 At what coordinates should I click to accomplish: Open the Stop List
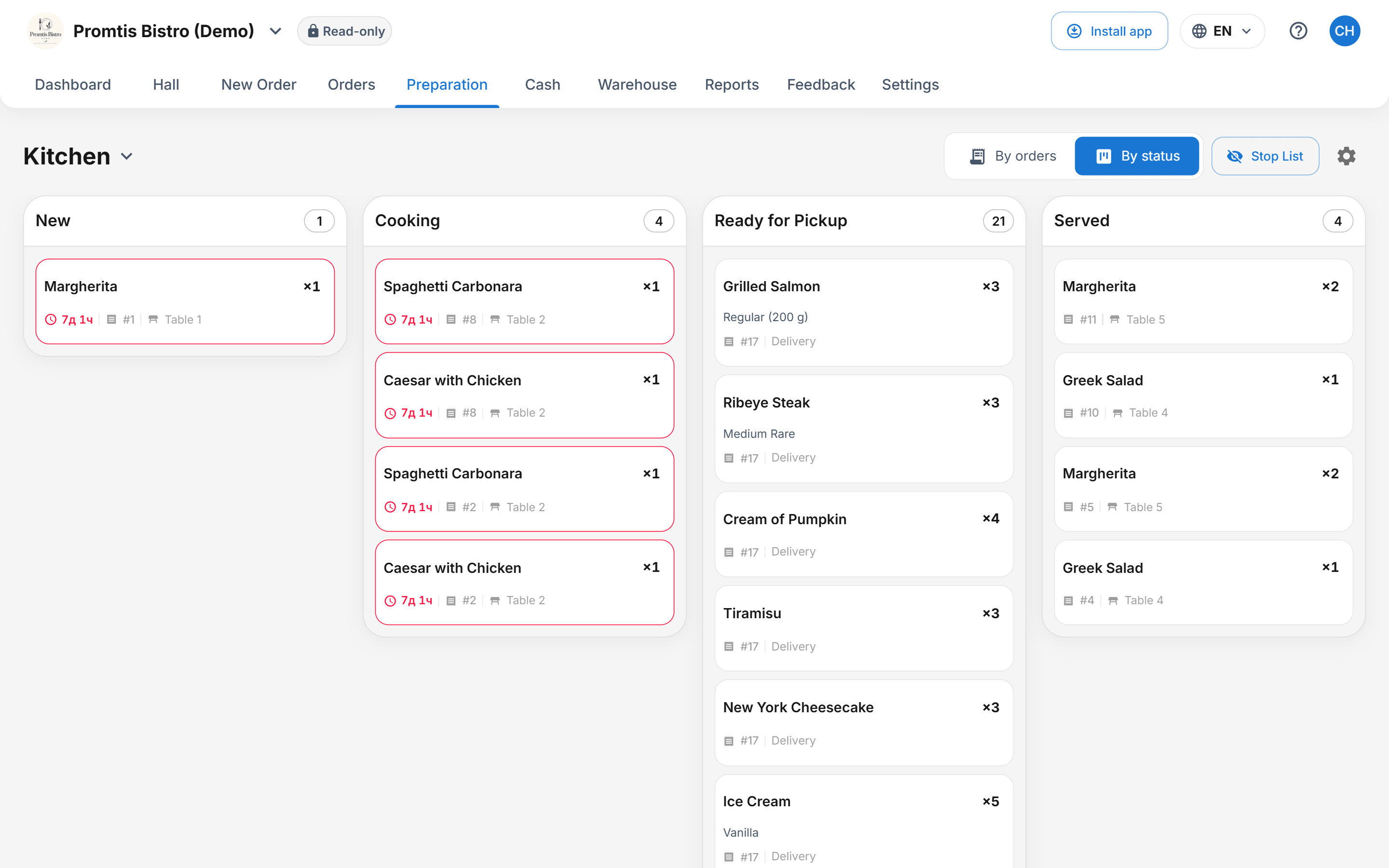coord(1265,156)
